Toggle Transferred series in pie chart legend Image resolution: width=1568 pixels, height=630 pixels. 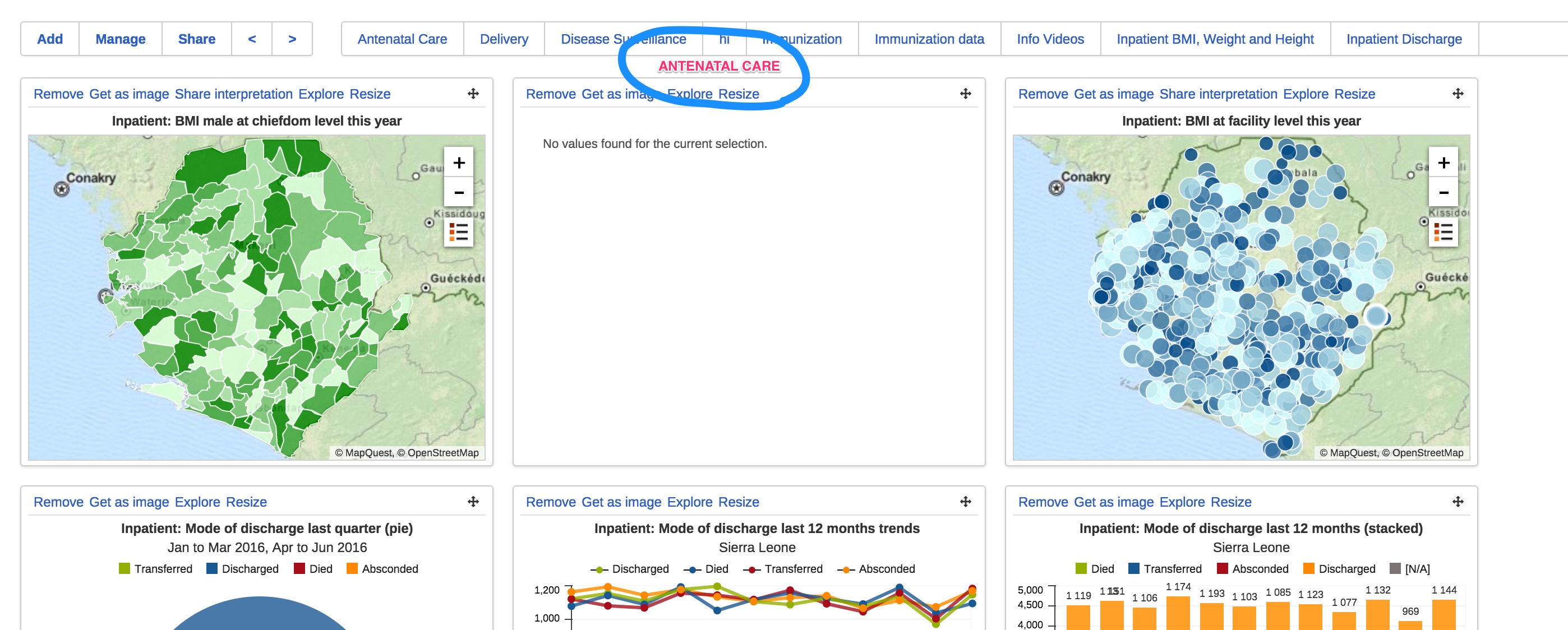click(163, 568)
